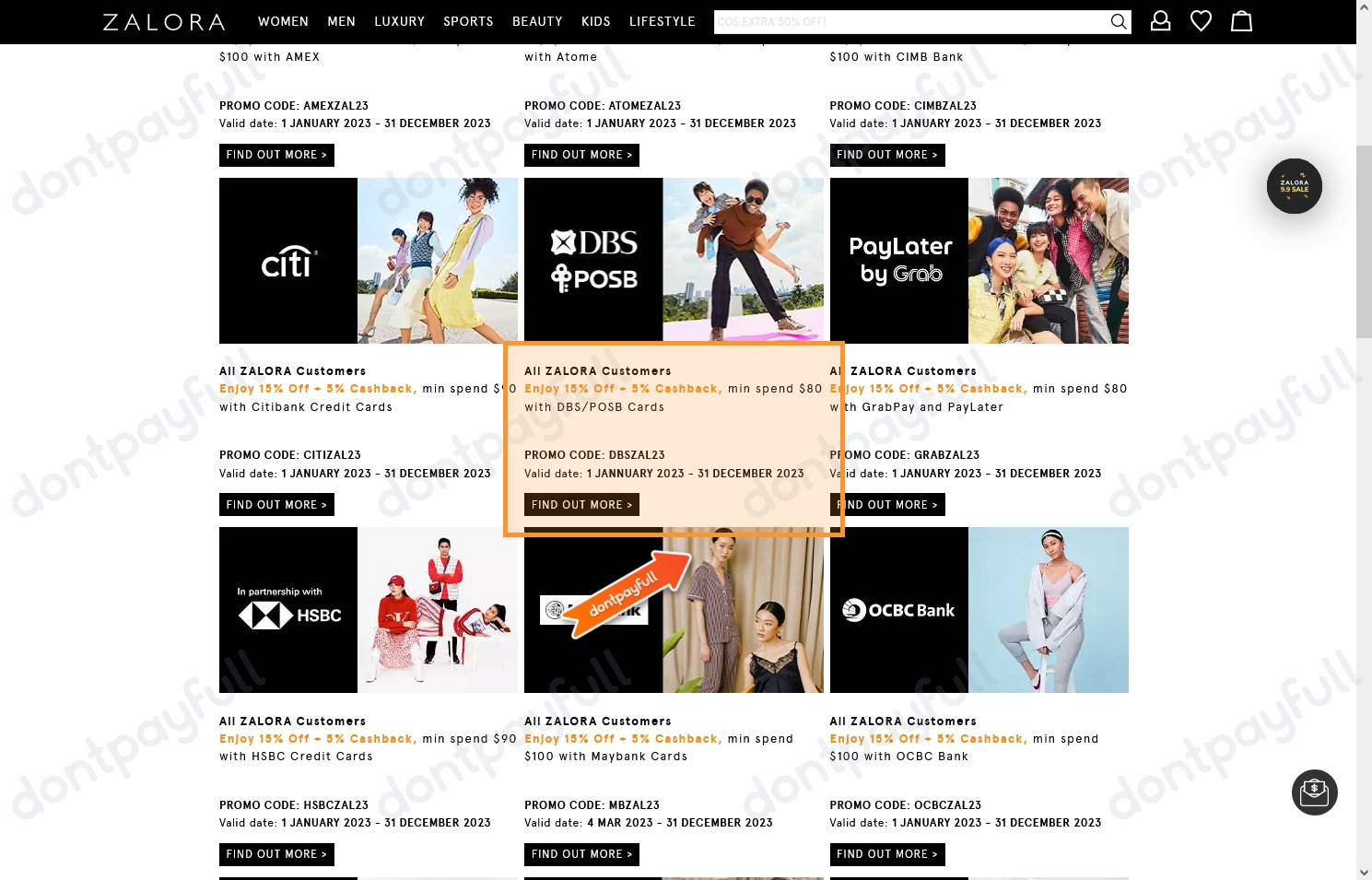This screenshot has height=880, width=1372.
Task: Click Find Out More for MBZAL23 promo
Action: point(581,854)
